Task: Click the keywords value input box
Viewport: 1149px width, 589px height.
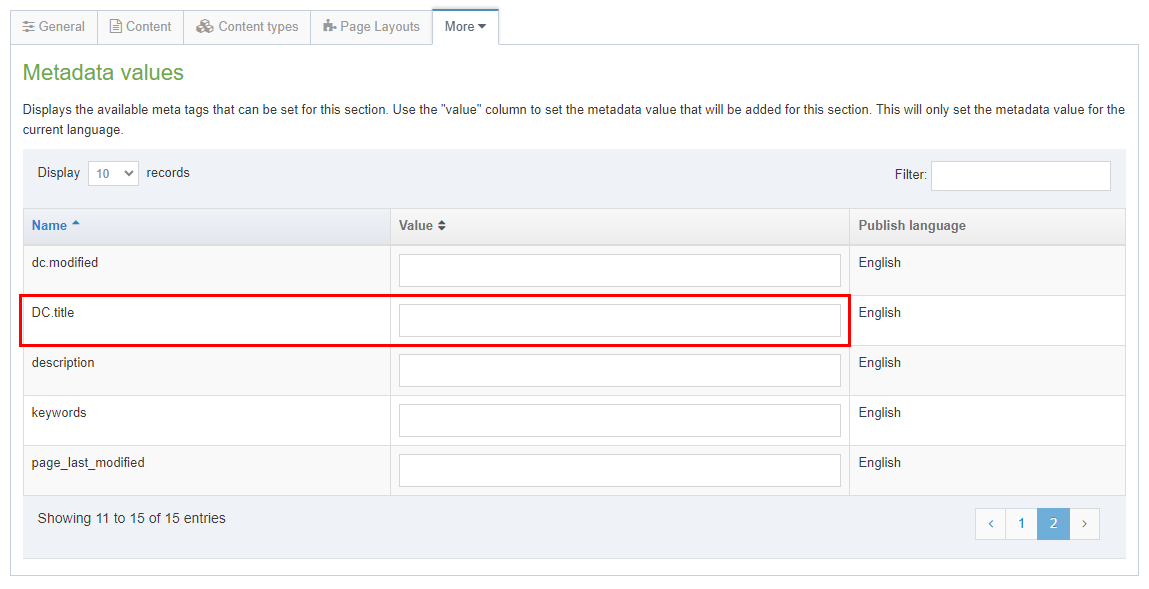Action: point(619,420)
